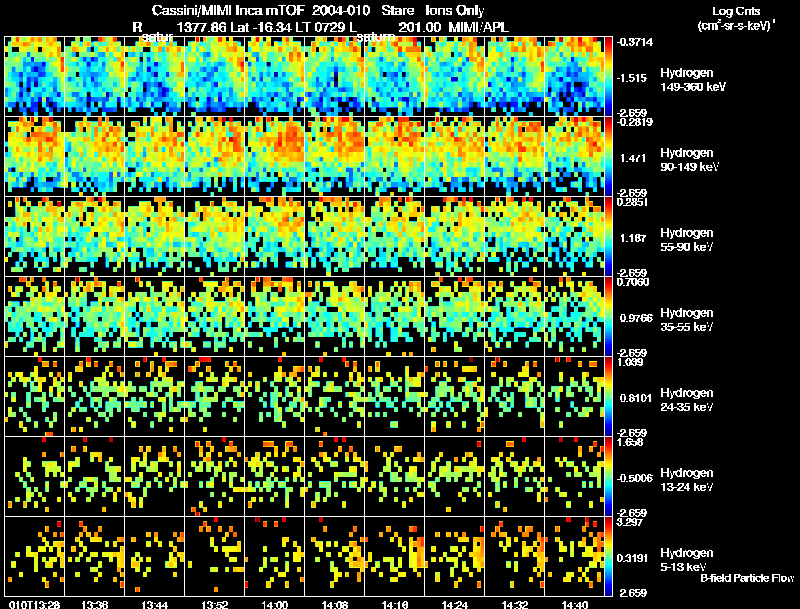Open the Hydrogen 13-24 keV image at 13:52
800x609 pixels.
[214, 477]
